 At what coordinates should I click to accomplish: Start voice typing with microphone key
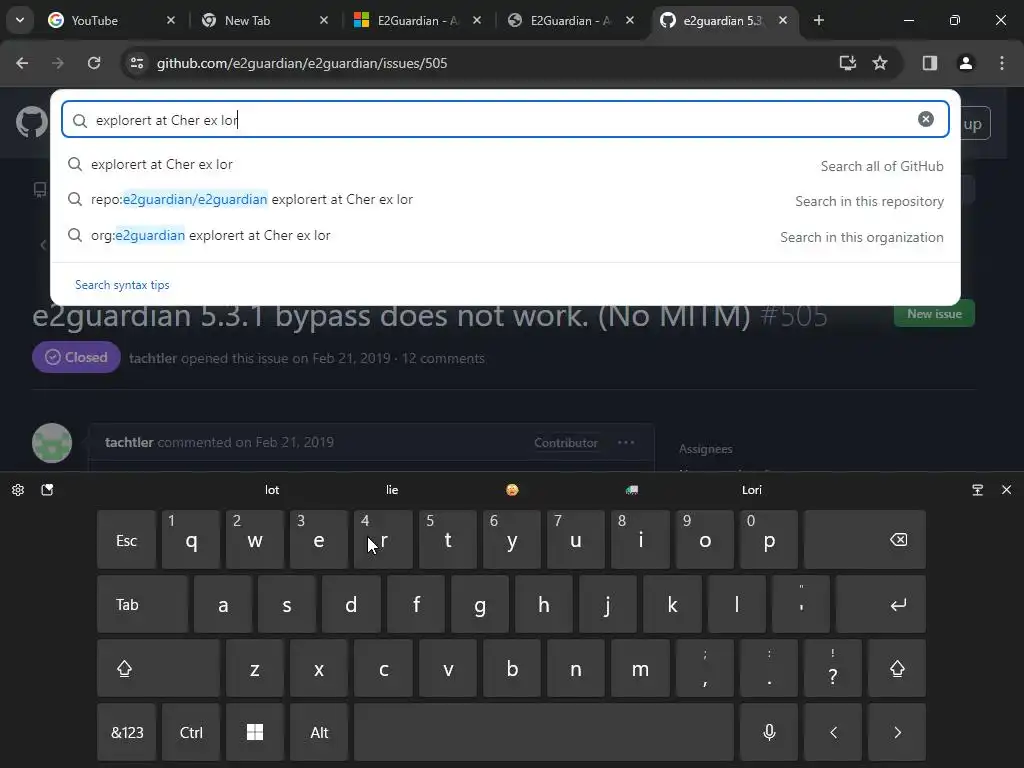(x=769, y=732)
